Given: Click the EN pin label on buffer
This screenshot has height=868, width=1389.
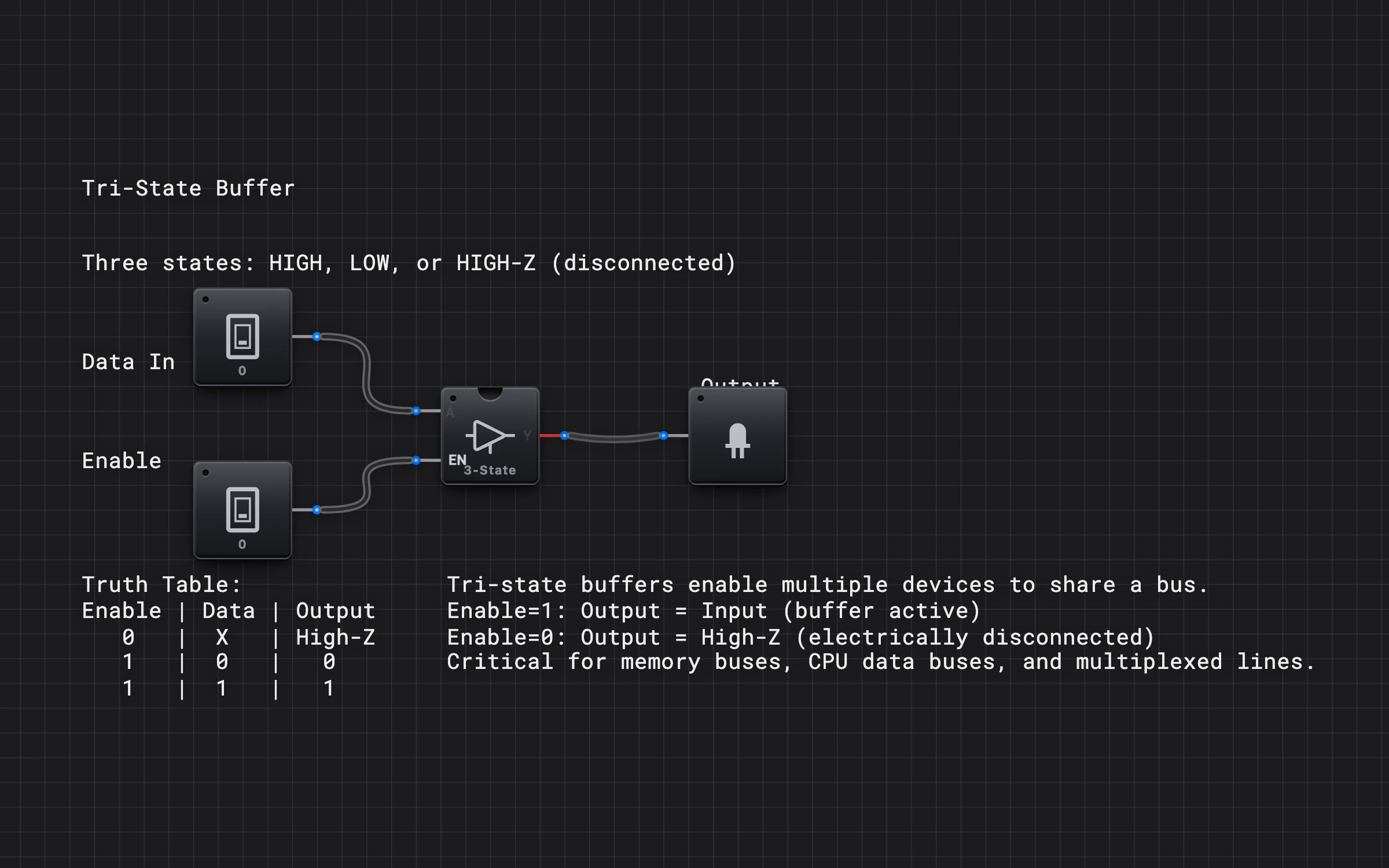Looking at the screenshot, I should click(x=457, y=460).
